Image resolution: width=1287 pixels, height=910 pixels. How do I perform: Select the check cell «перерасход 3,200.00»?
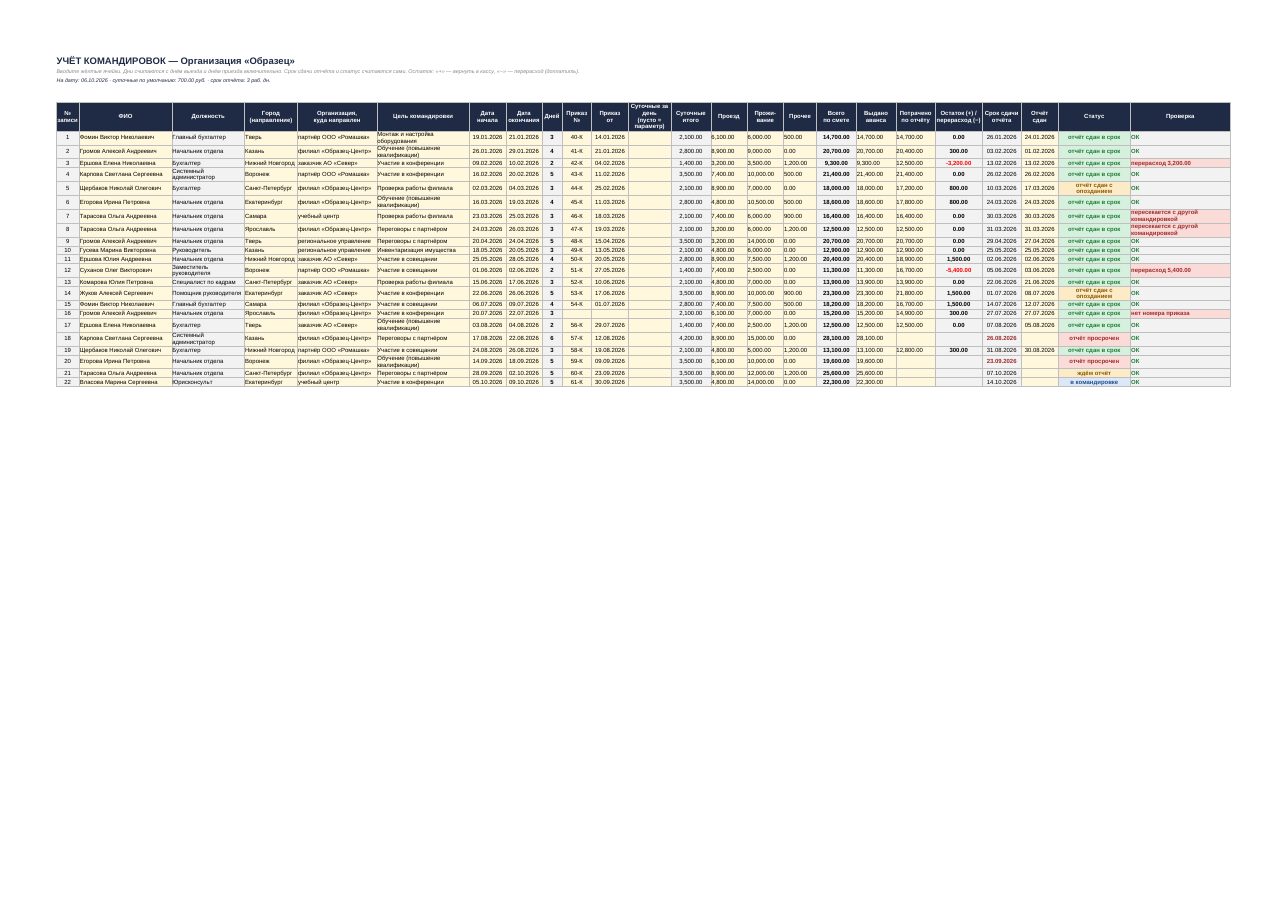click(1180, 163)
